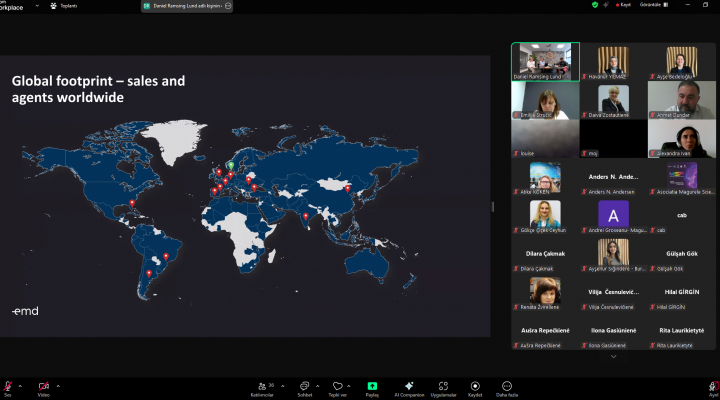Viewport: 720px width, 400px height.
Task: Open the Katılımcılar participants panel
Action: [264, 387]
